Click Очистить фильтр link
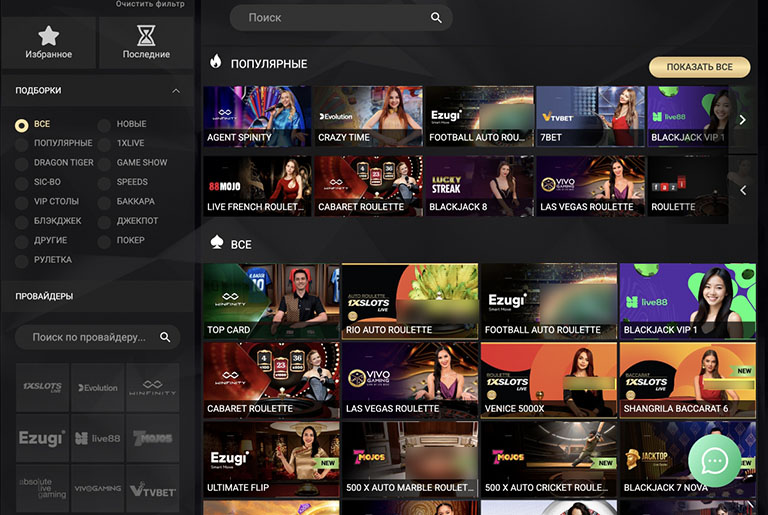This screenshot has height=515, width=768. click(x=150, y=4)
